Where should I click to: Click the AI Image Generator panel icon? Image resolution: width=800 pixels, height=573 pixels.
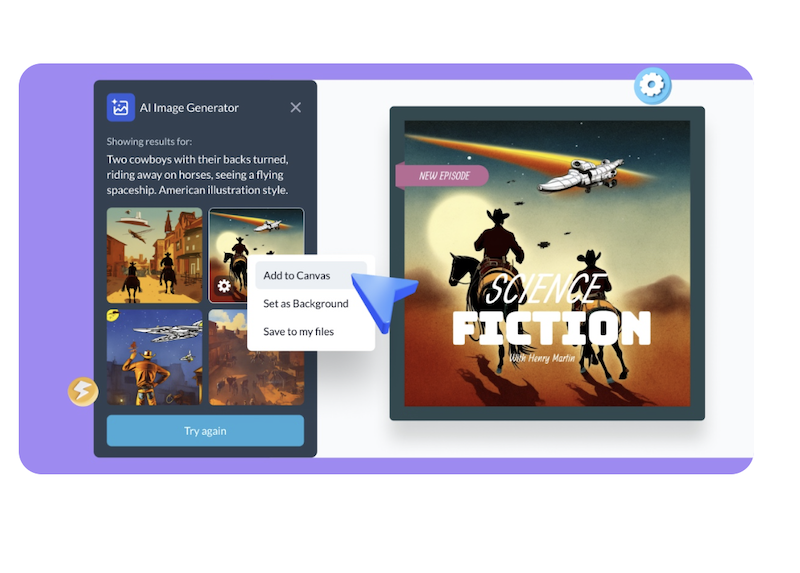point(120,107)
